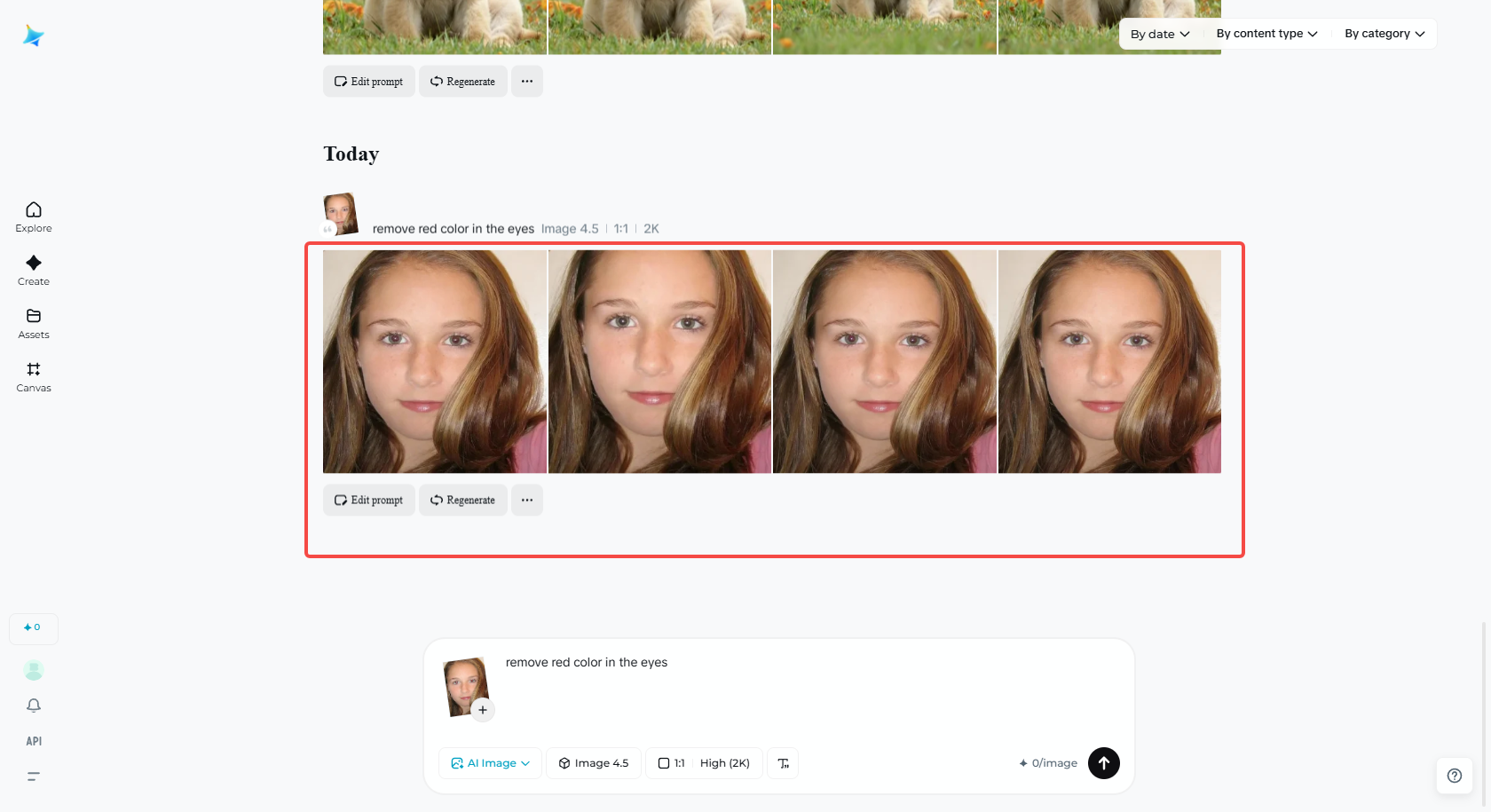Click the text style icon in the prompt bar
The width and height of the screenshot is (1491, 812).
click(x=783, y=762)
